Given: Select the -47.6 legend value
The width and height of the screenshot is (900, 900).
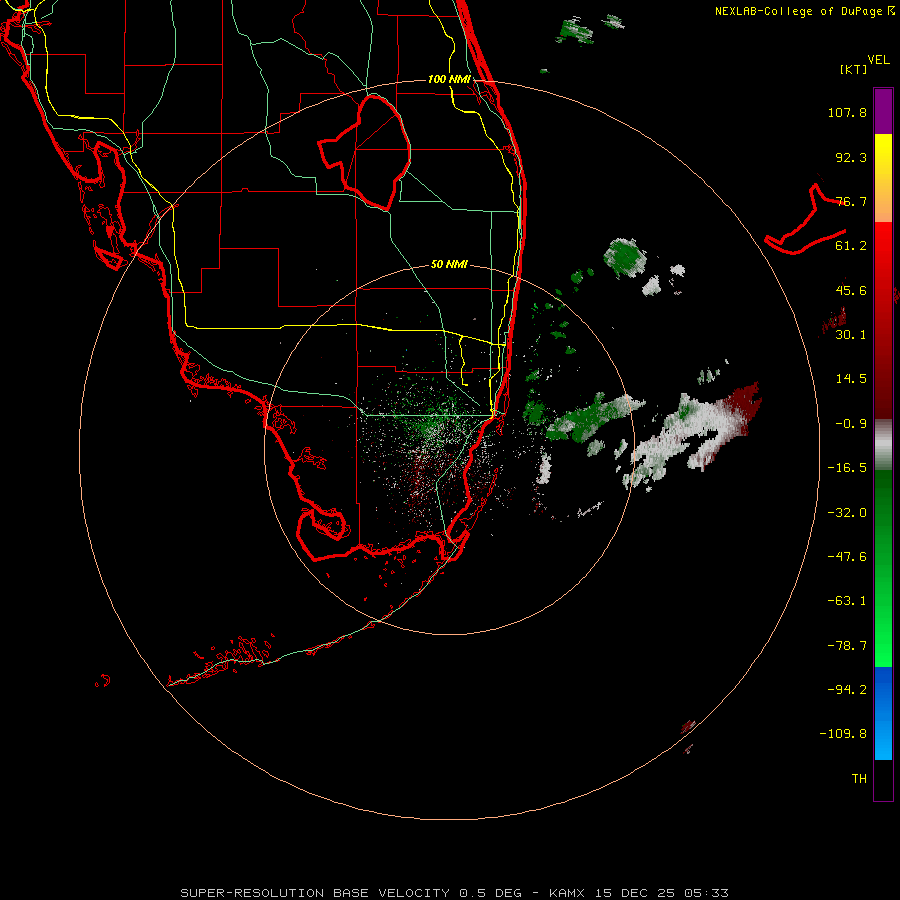Looking at the screenshot, I should tap(847, 557).
